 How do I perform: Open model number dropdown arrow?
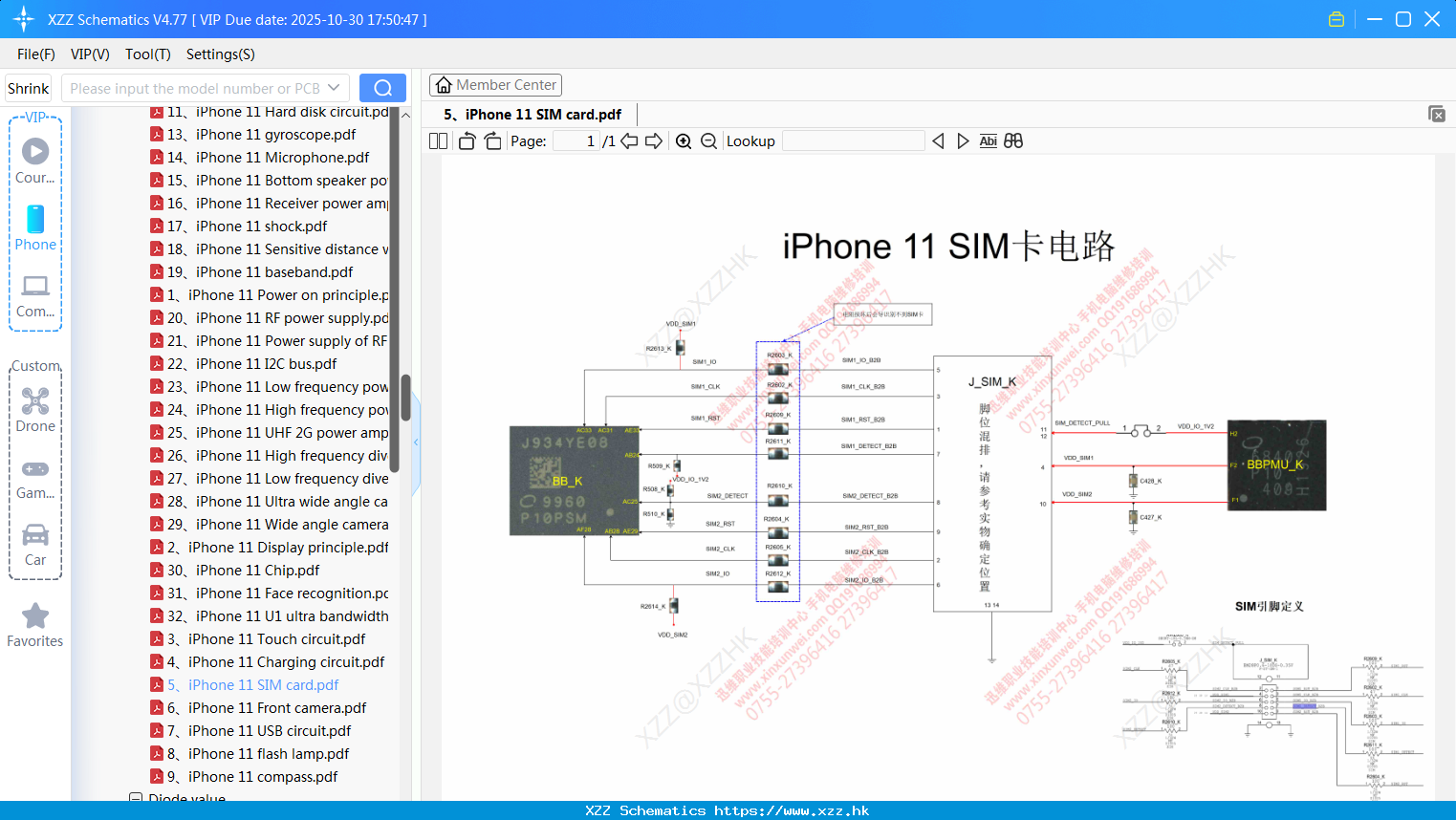point(334,88)
